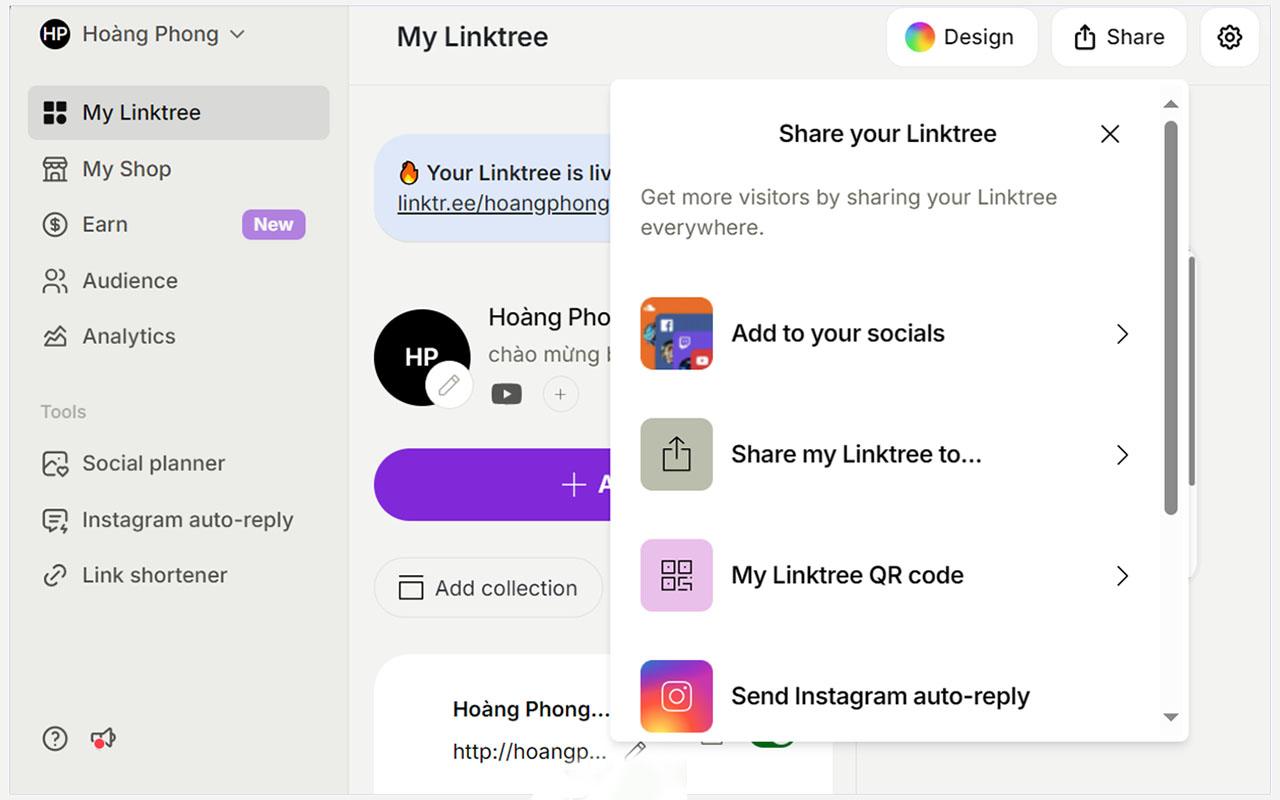
Task: Click the Link shortener chain icon
Action: (55, 576)
